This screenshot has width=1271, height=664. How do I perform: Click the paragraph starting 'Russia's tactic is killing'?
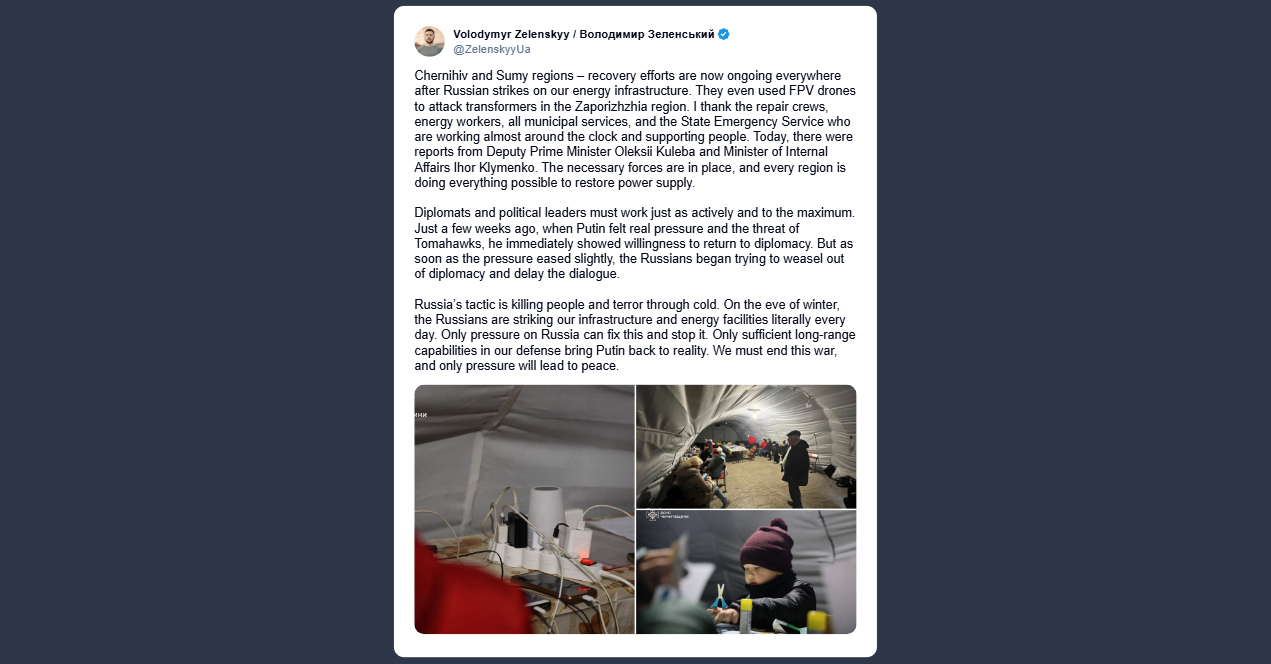coord(634,335)
